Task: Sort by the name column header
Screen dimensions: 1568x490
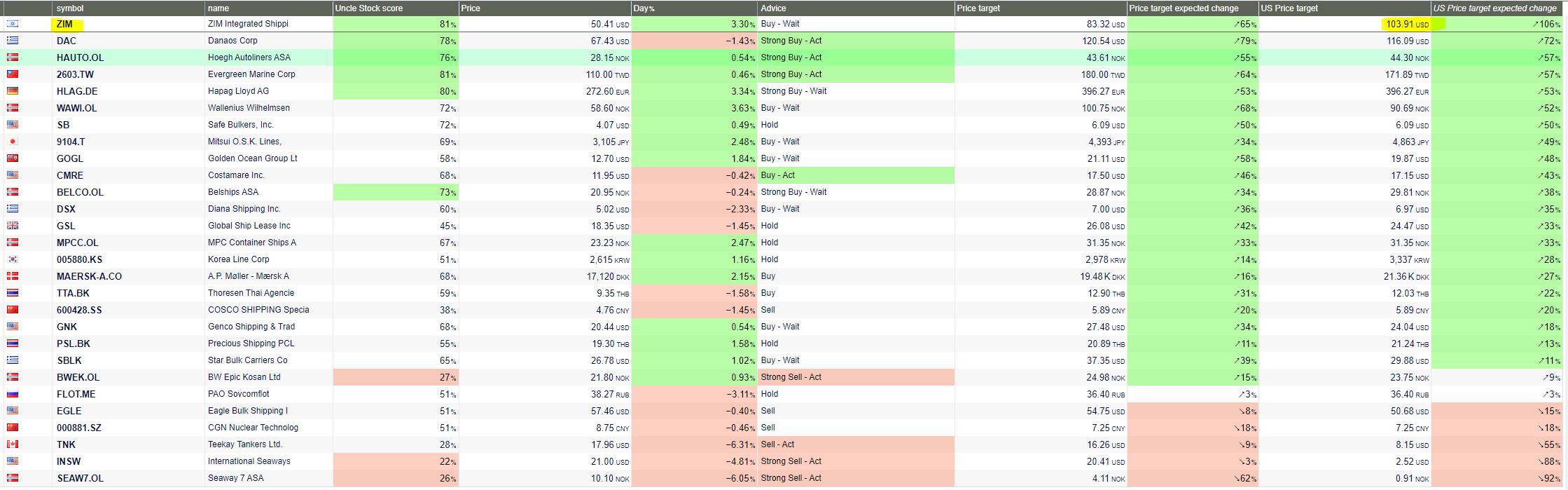Action: (269, 8)
